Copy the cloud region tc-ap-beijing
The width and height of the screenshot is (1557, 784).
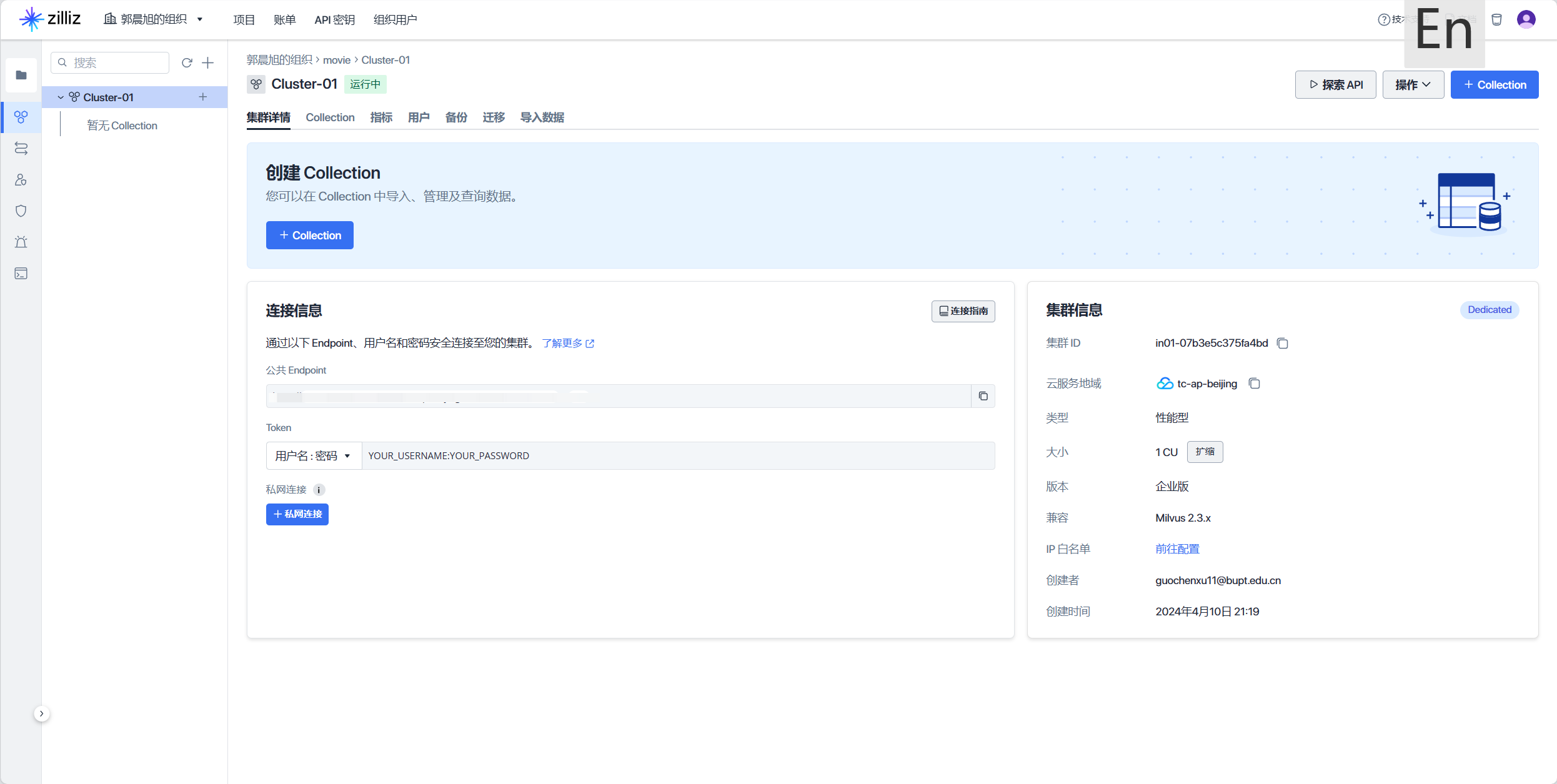click(x=1254, y=384)
